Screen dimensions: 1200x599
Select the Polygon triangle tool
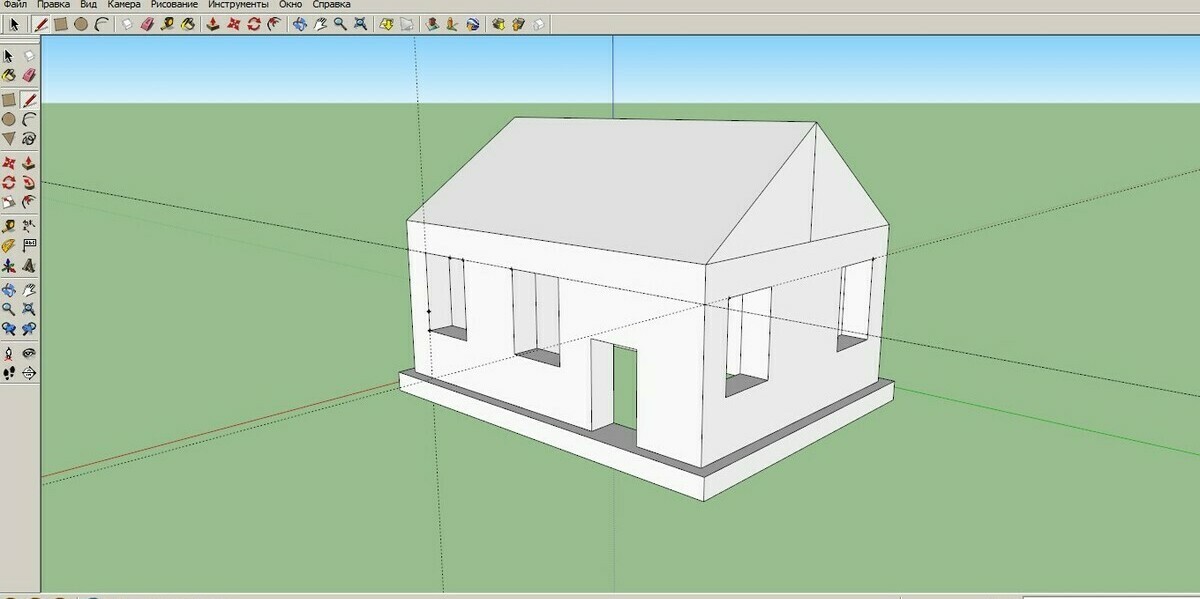click(x=9, y=138)
